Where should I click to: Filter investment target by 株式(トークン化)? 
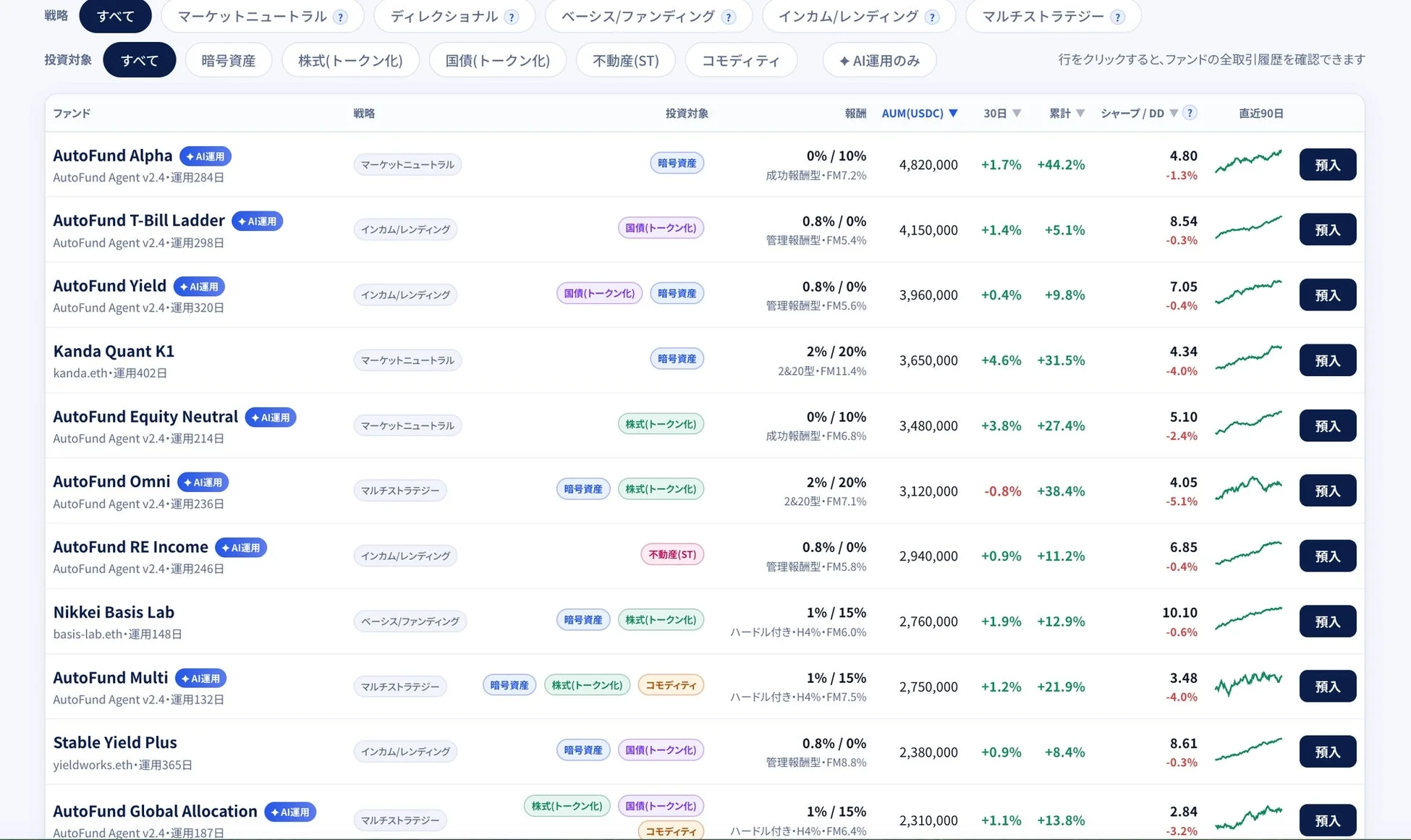(x=351, y=61)
